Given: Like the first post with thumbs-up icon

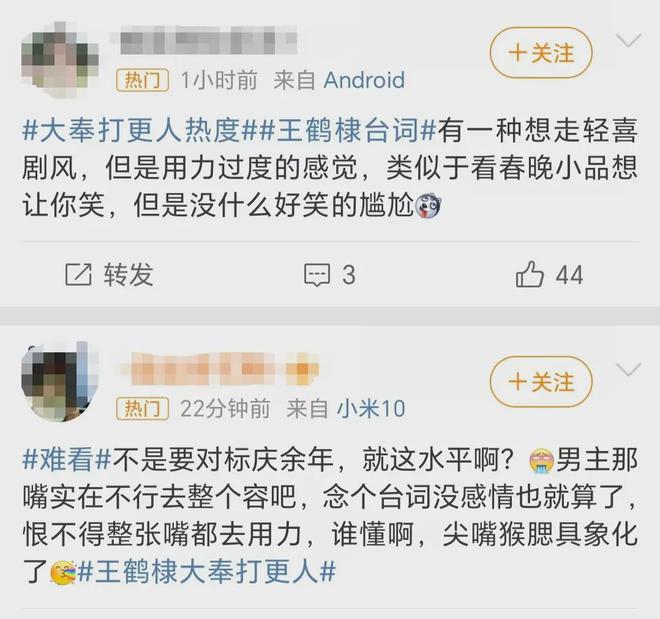Looking at the screenshot, I should click(x=530, y=274).
